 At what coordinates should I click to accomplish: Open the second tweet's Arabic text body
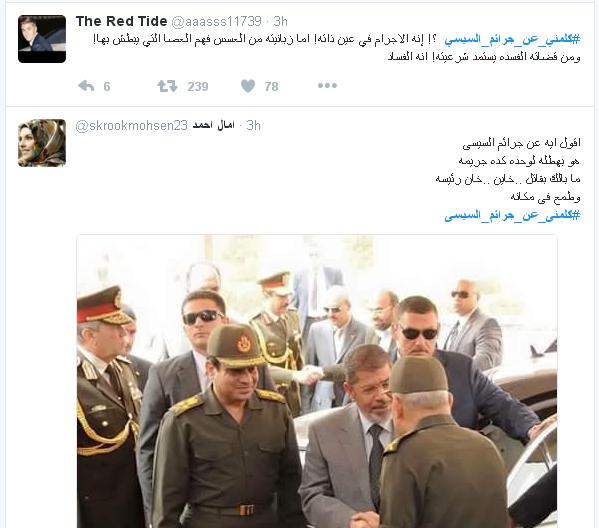click(508, 170)
